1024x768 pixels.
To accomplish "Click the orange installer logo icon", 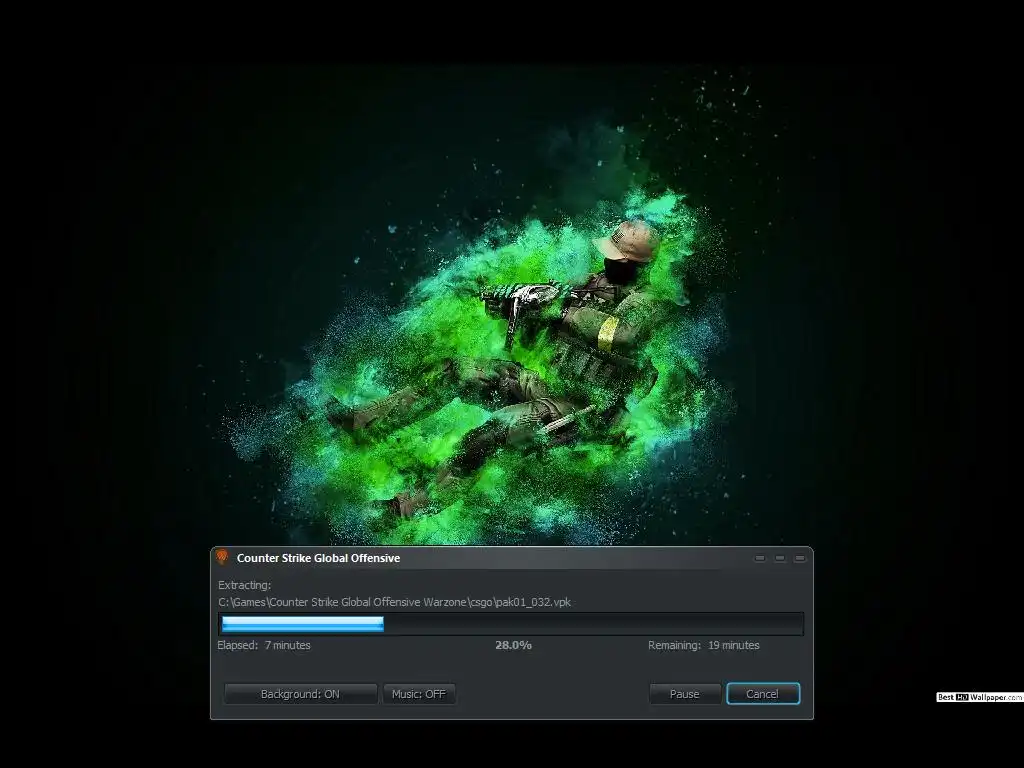I will click(x=221, y=557).
